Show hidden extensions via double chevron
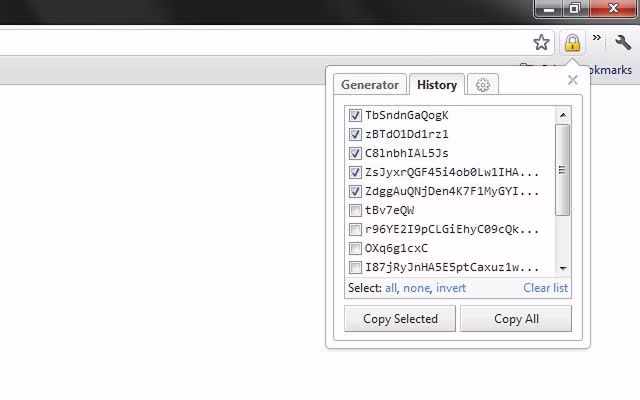The width and height of the screenshot is (640, 400). (x=597, y=38)
